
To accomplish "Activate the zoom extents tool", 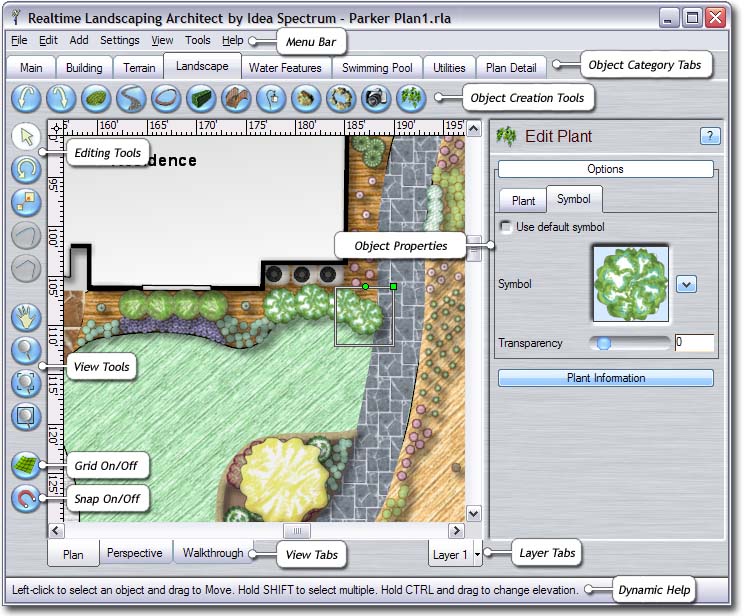I will (x=26, y=383).
